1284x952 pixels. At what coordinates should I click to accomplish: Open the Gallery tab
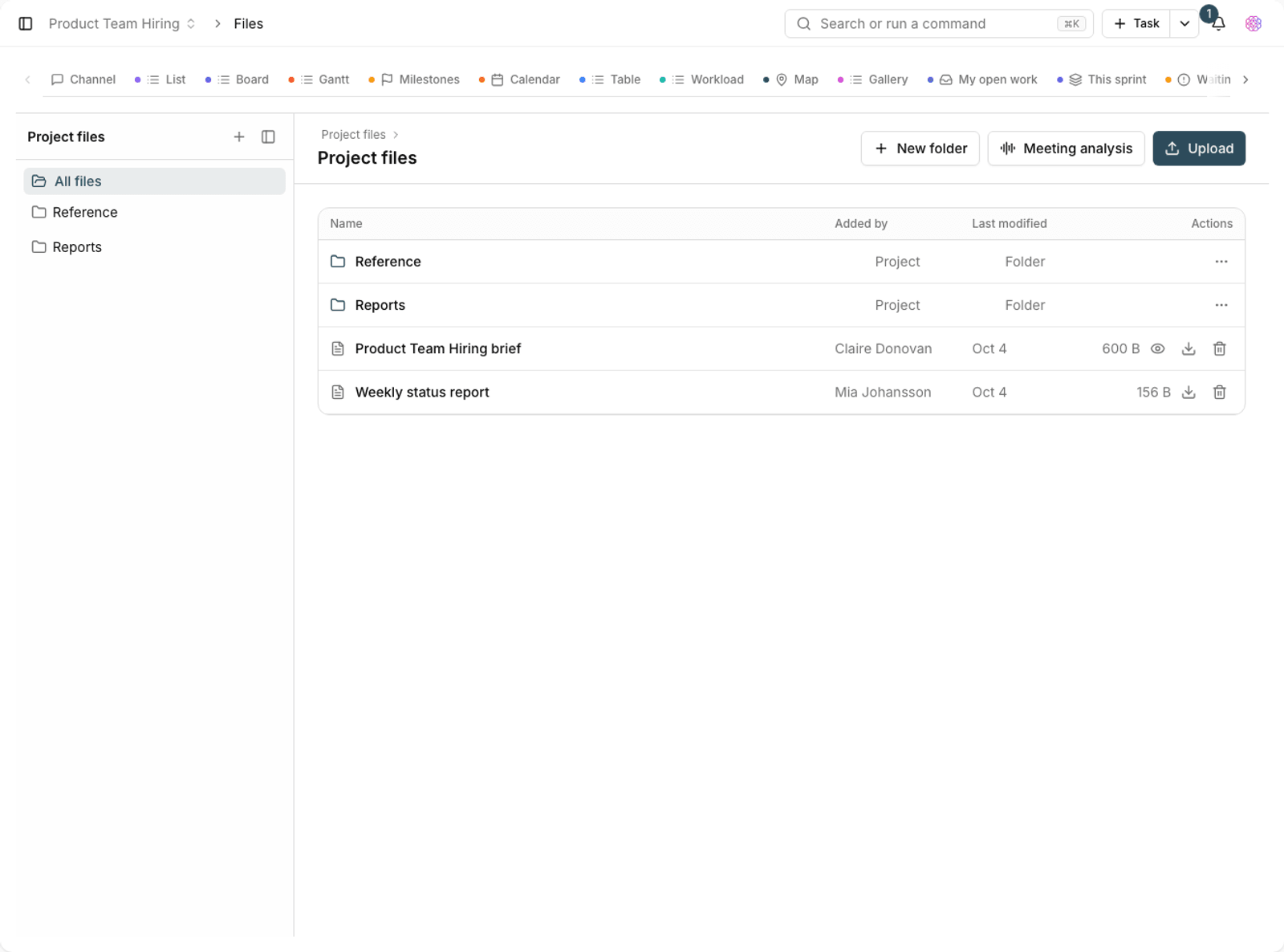[x=873, y=79]
